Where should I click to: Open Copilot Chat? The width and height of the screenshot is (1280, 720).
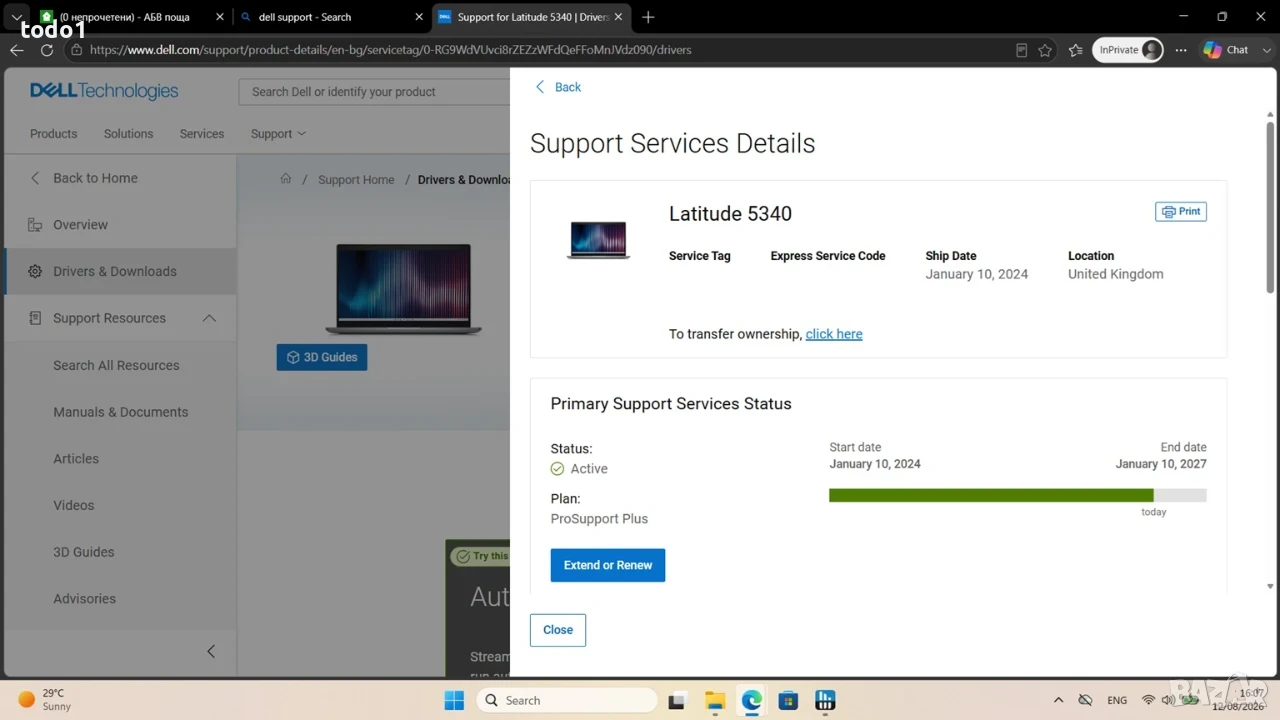[1227, 50]
